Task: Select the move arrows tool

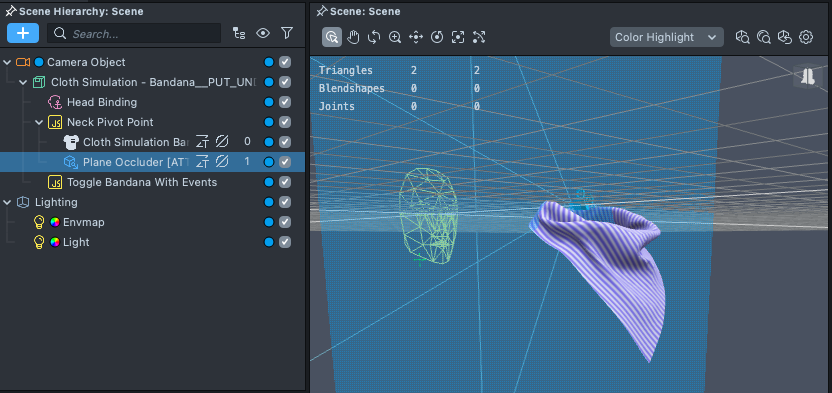Action: pos(415,37)
